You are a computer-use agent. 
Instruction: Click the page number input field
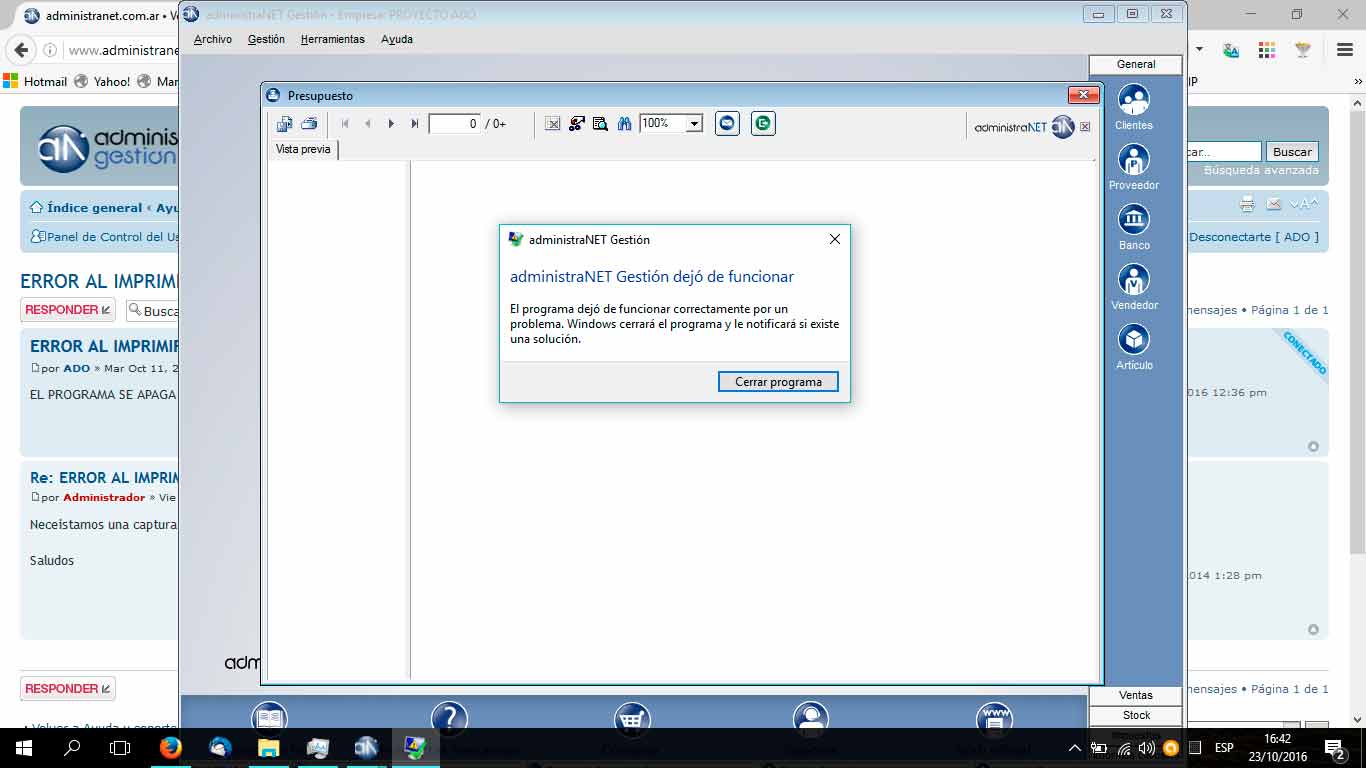[x=455, y=124]
